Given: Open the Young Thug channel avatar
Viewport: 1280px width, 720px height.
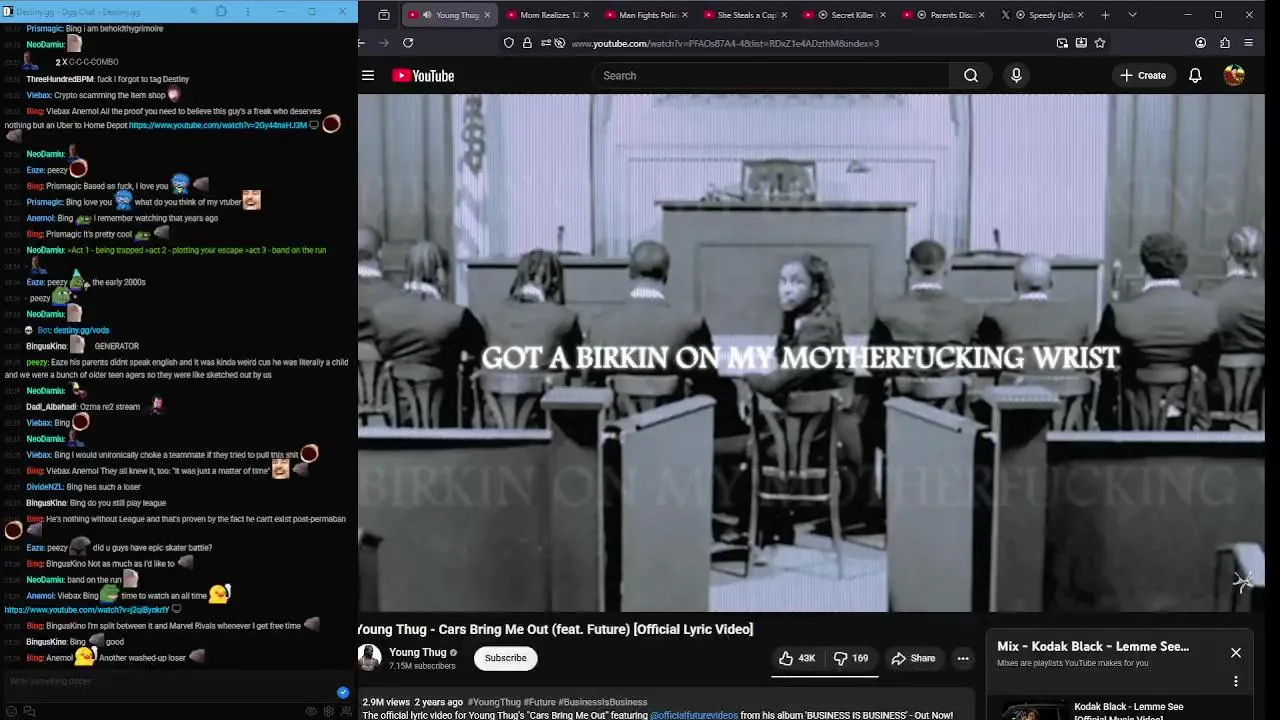Looking at the screenshot, I should (369, 657).
